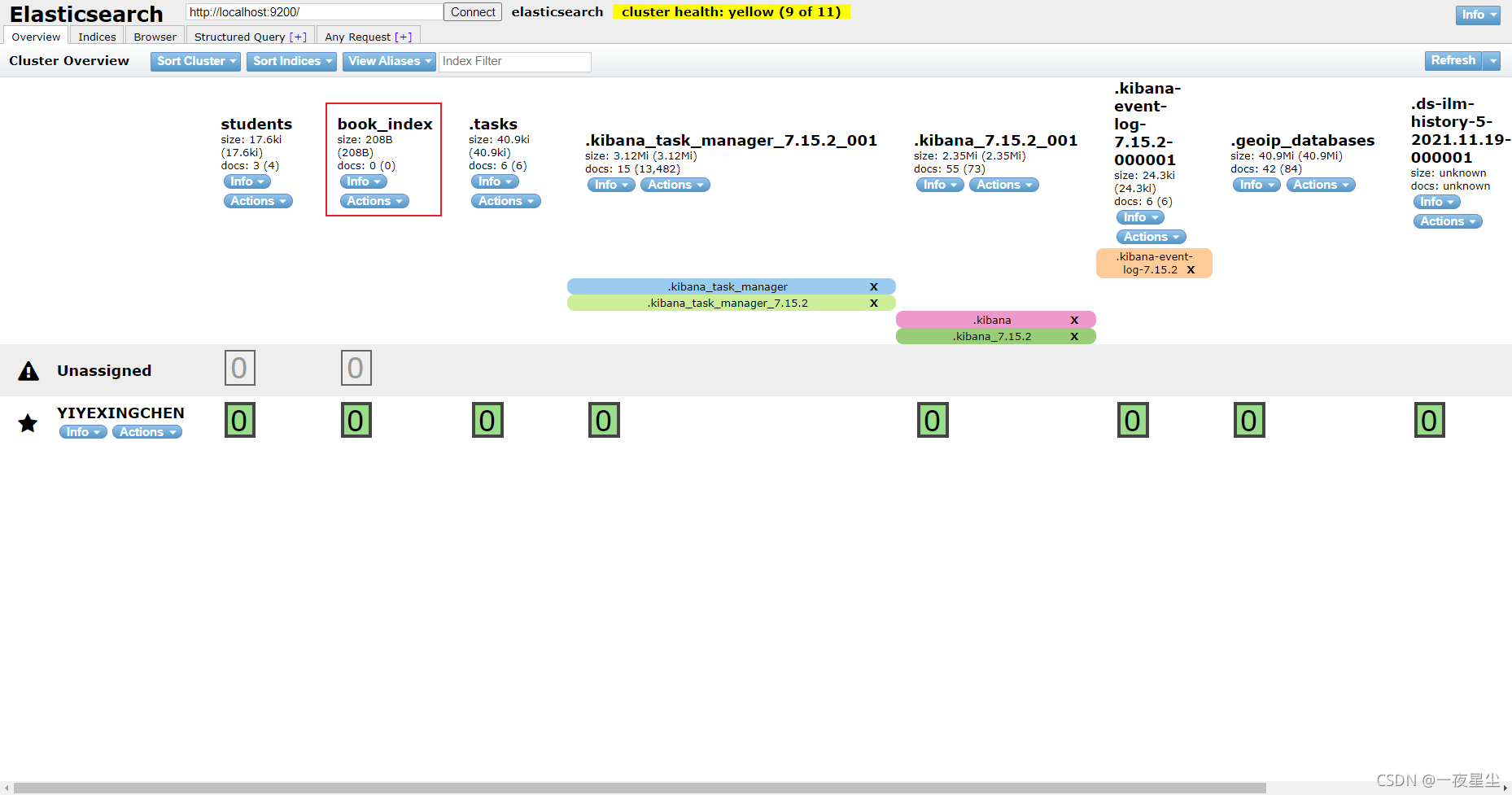
Task: Open .kibana-event-log index Info dropdown
Action: click(x=1140, y=217)
